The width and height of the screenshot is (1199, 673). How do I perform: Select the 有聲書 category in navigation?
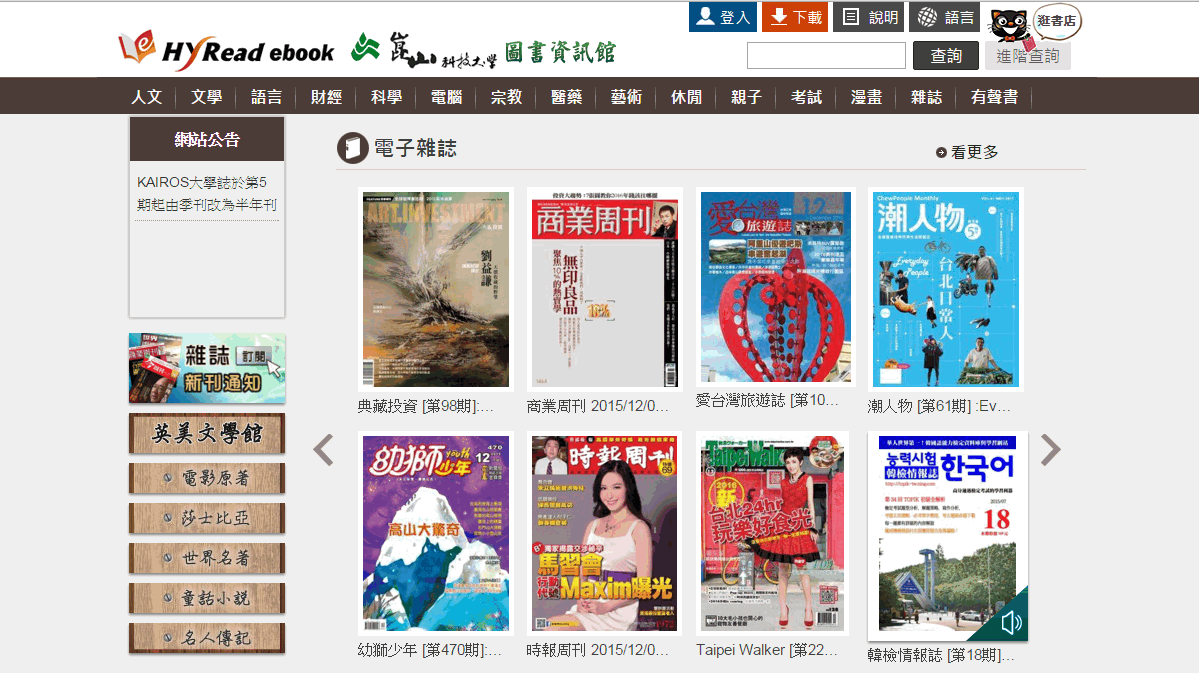(994, 95)
